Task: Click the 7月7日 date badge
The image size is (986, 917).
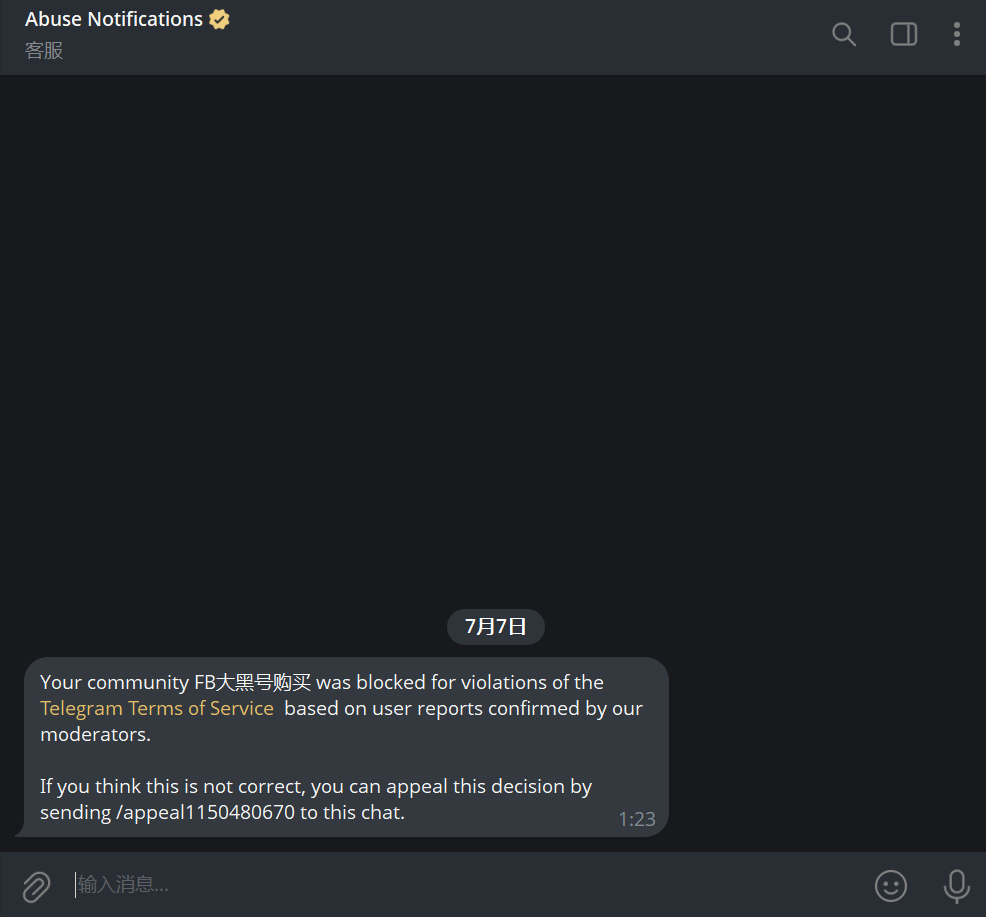Action: tap(496, 626)
